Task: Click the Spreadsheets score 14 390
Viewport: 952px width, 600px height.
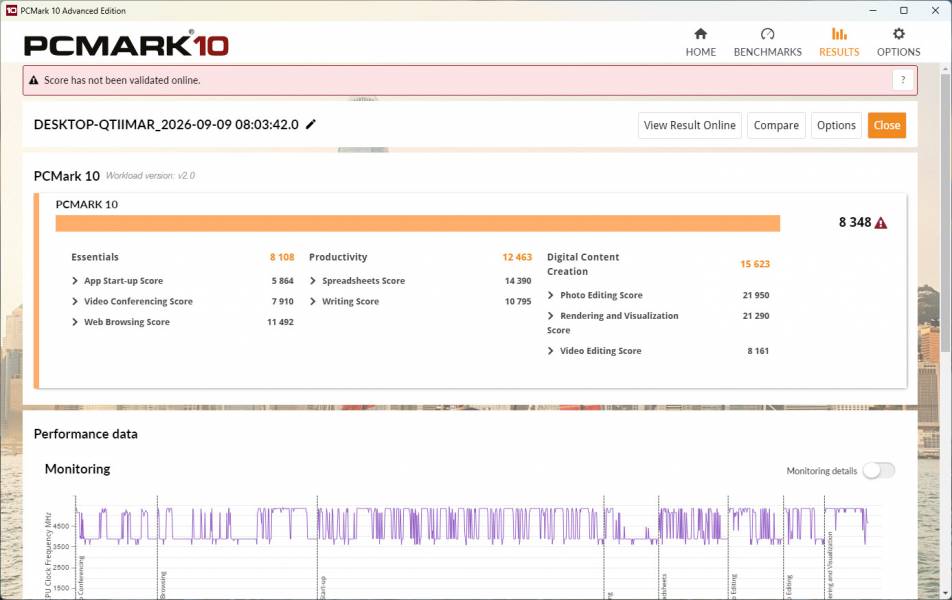Action: (518, 281)
